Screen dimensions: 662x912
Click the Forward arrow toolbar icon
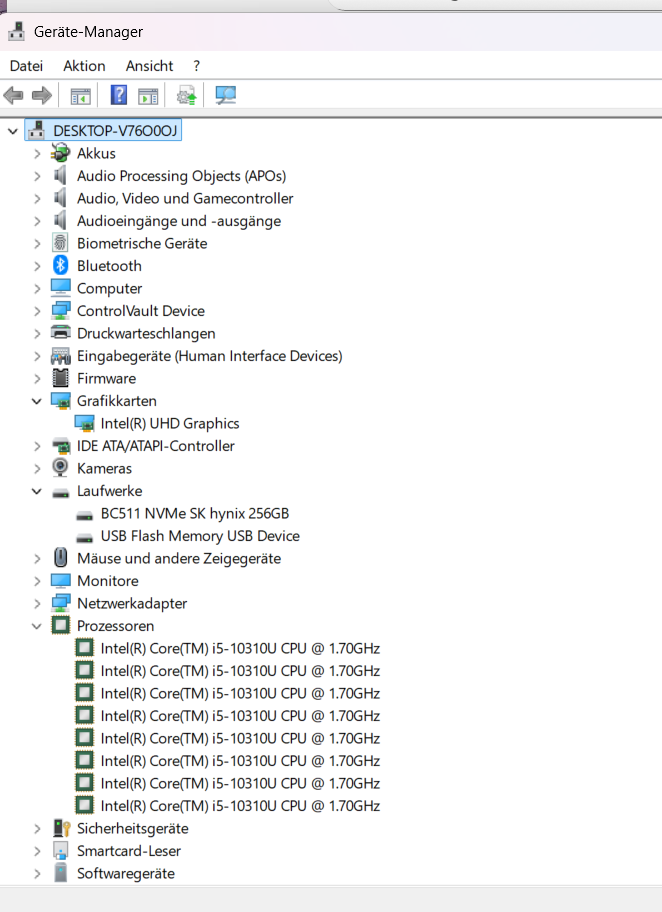tap(42, 95)
